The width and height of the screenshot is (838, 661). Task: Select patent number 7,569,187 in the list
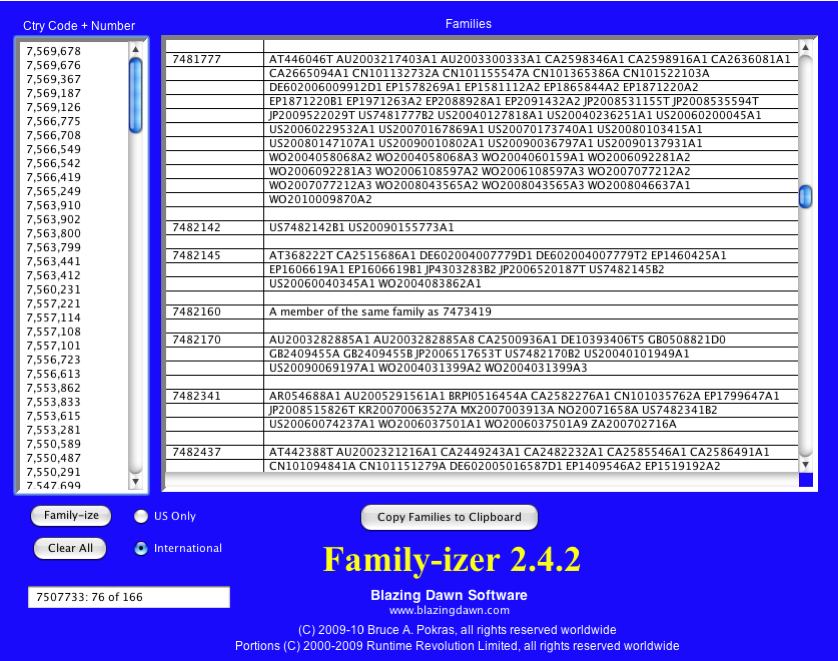coord(53,93)
